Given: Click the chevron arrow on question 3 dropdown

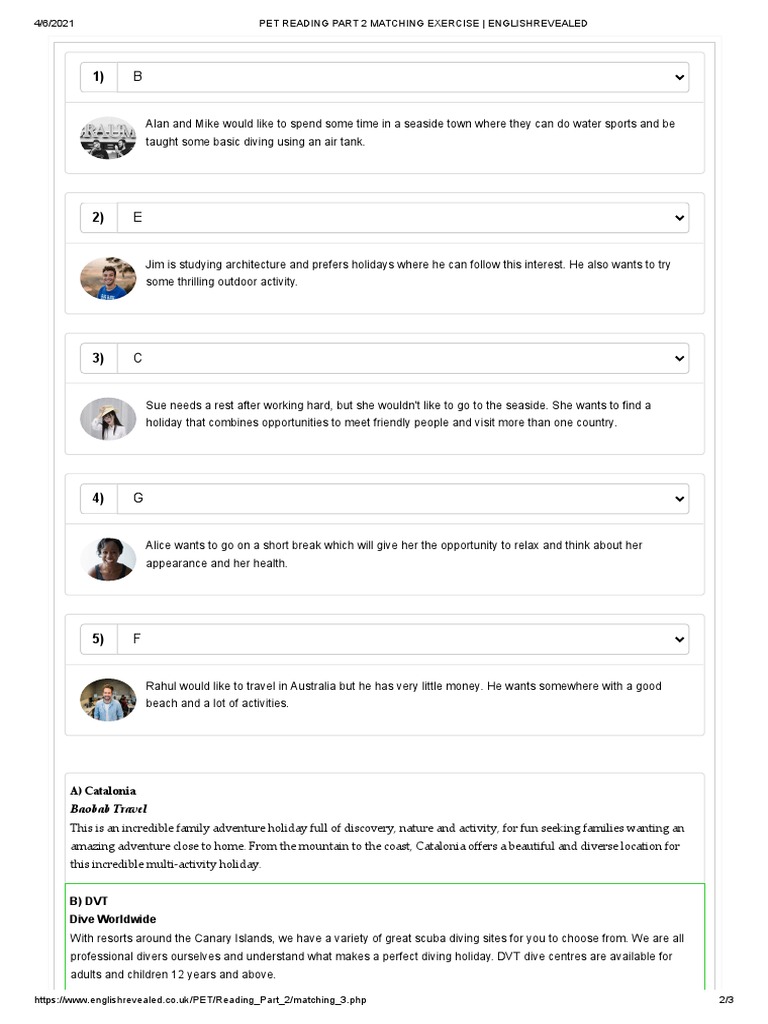Looking at the screenshot, I should click(x=679, y=358).
